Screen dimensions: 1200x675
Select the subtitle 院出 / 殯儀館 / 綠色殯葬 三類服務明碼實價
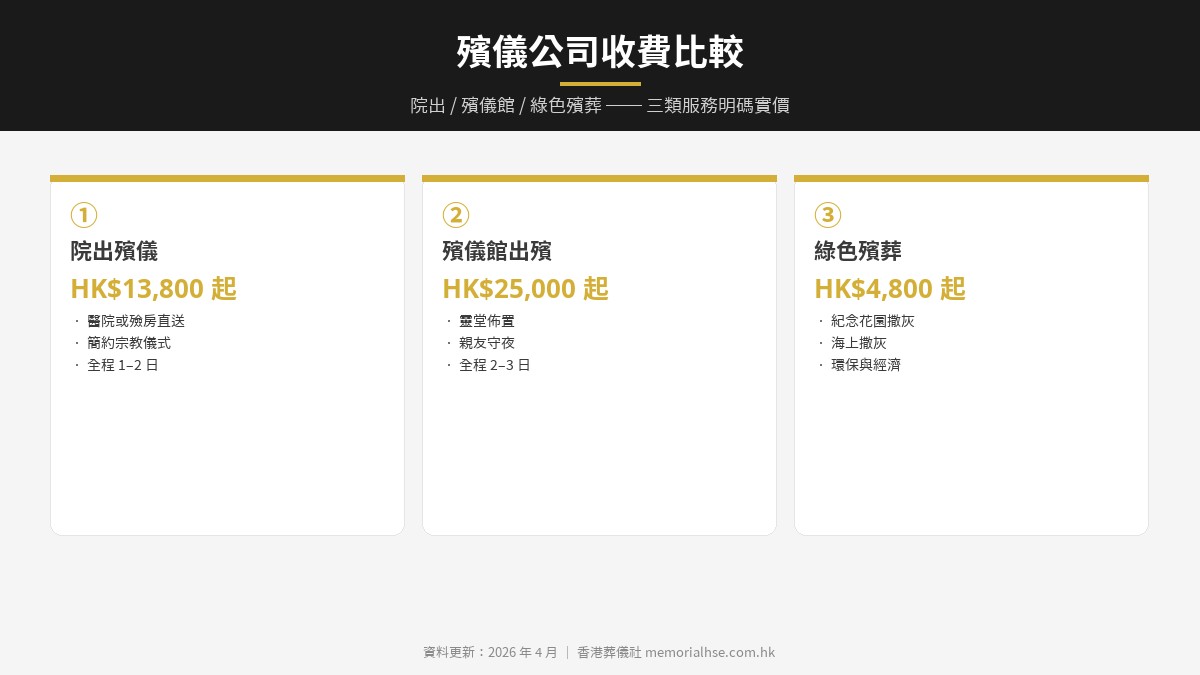pyautogui.click(x=600, y=105)
